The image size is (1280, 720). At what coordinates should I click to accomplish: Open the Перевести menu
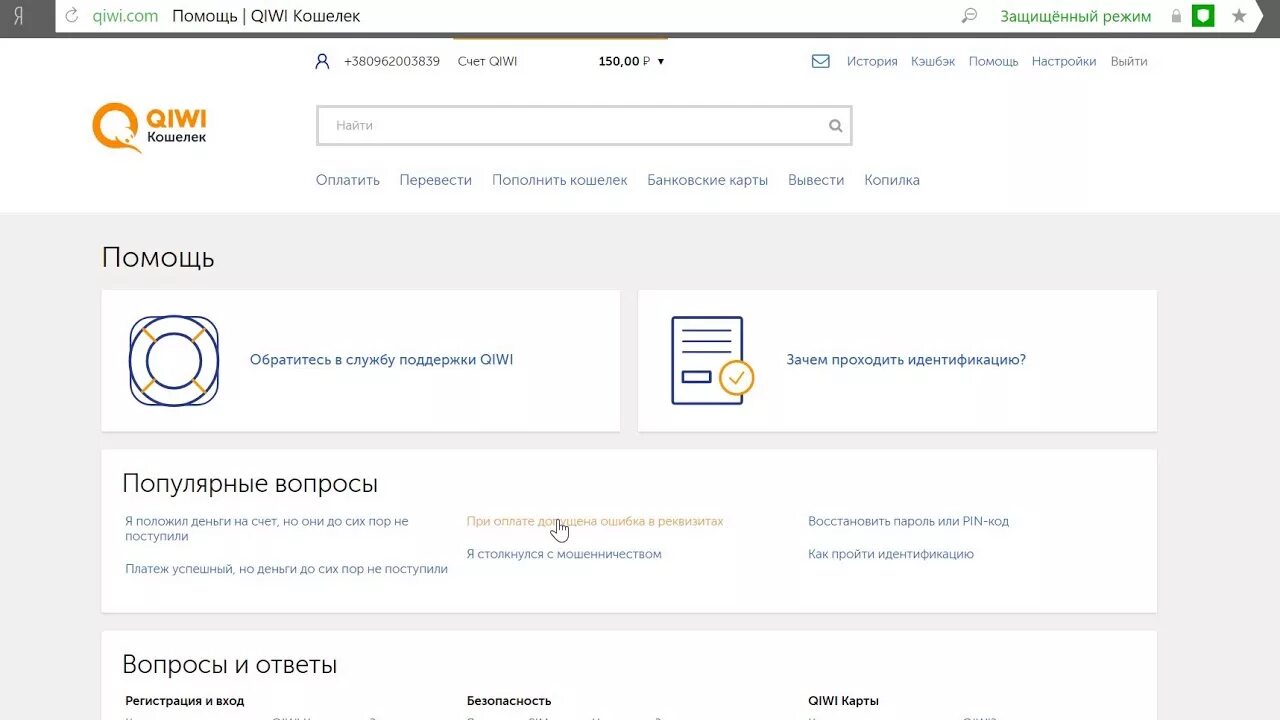[x=435, y=180]
